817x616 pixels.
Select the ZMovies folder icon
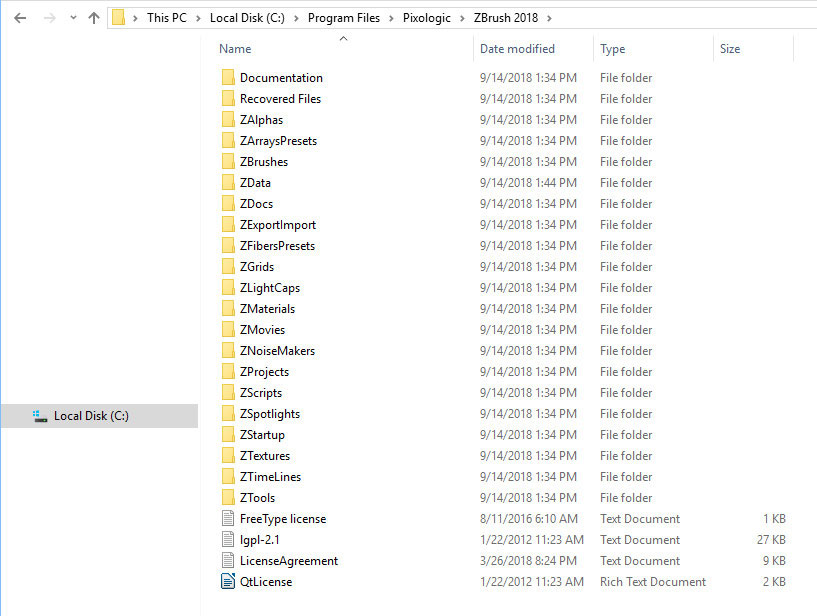(228, 330)
